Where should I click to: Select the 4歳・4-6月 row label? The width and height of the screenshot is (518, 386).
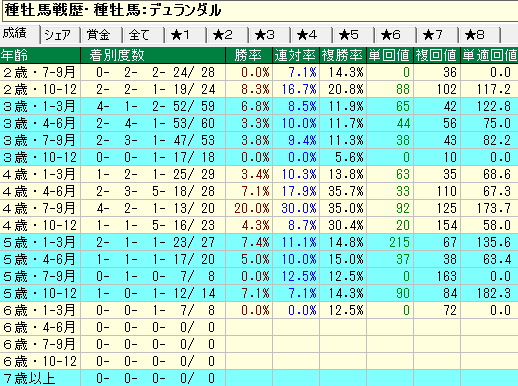(40, 191)
